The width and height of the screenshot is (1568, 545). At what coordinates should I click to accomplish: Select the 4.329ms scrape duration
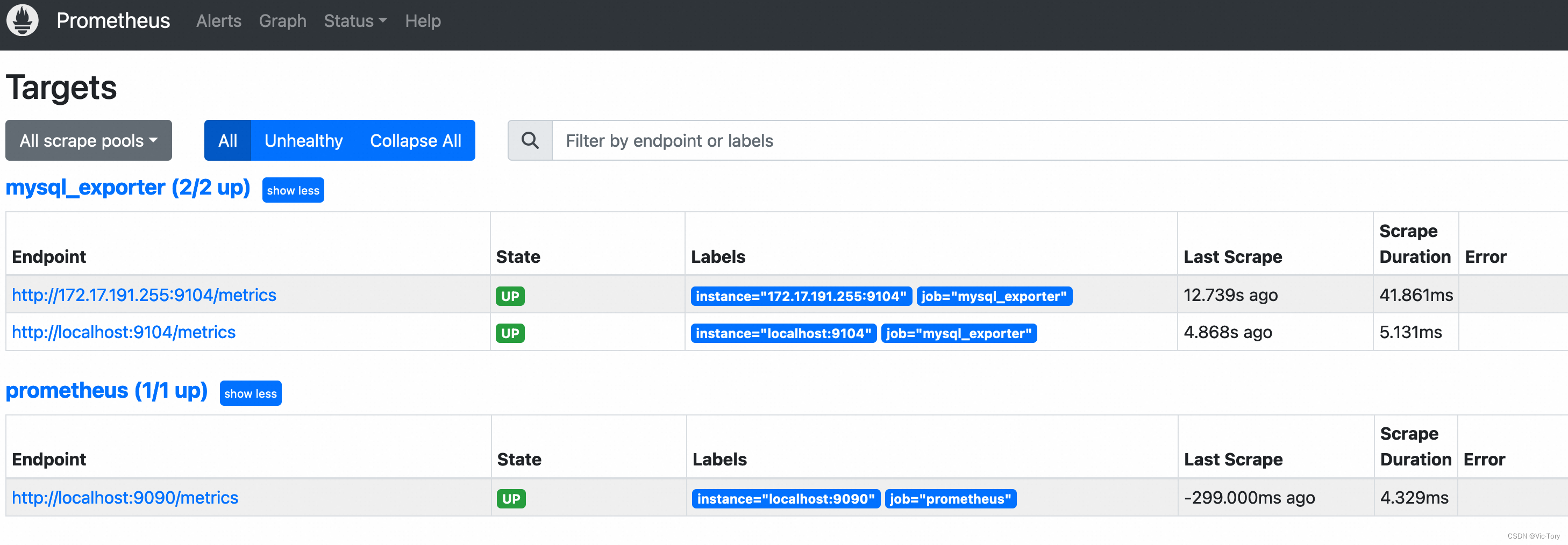1414,498
